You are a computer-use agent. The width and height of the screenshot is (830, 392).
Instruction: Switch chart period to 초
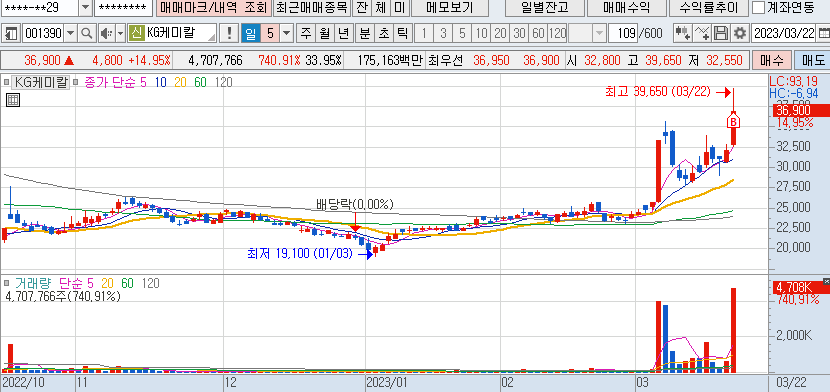pyautogui.click(x=383, y=33)
